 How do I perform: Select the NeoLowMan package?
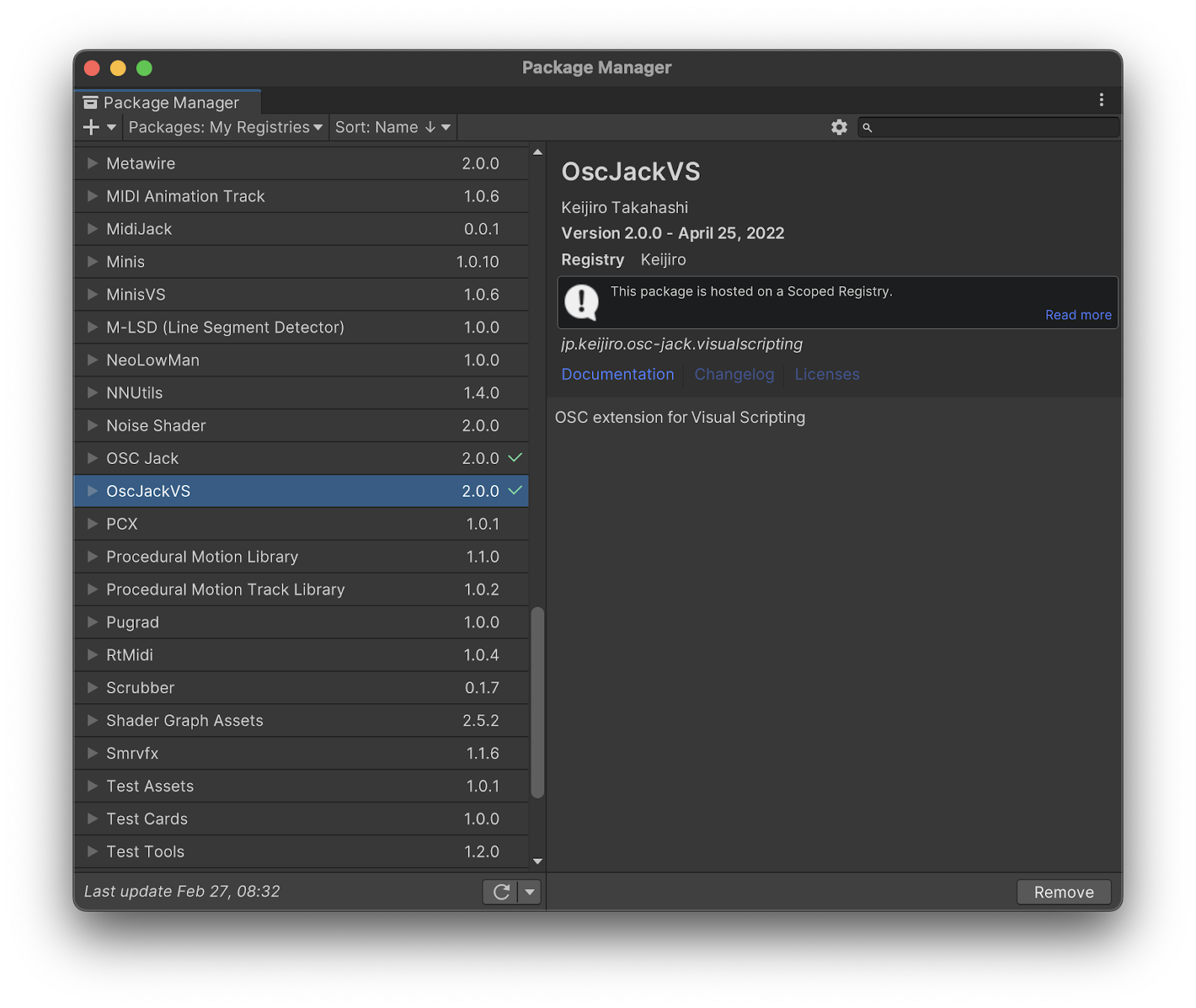pyautogui.click(x=301, y=360)
